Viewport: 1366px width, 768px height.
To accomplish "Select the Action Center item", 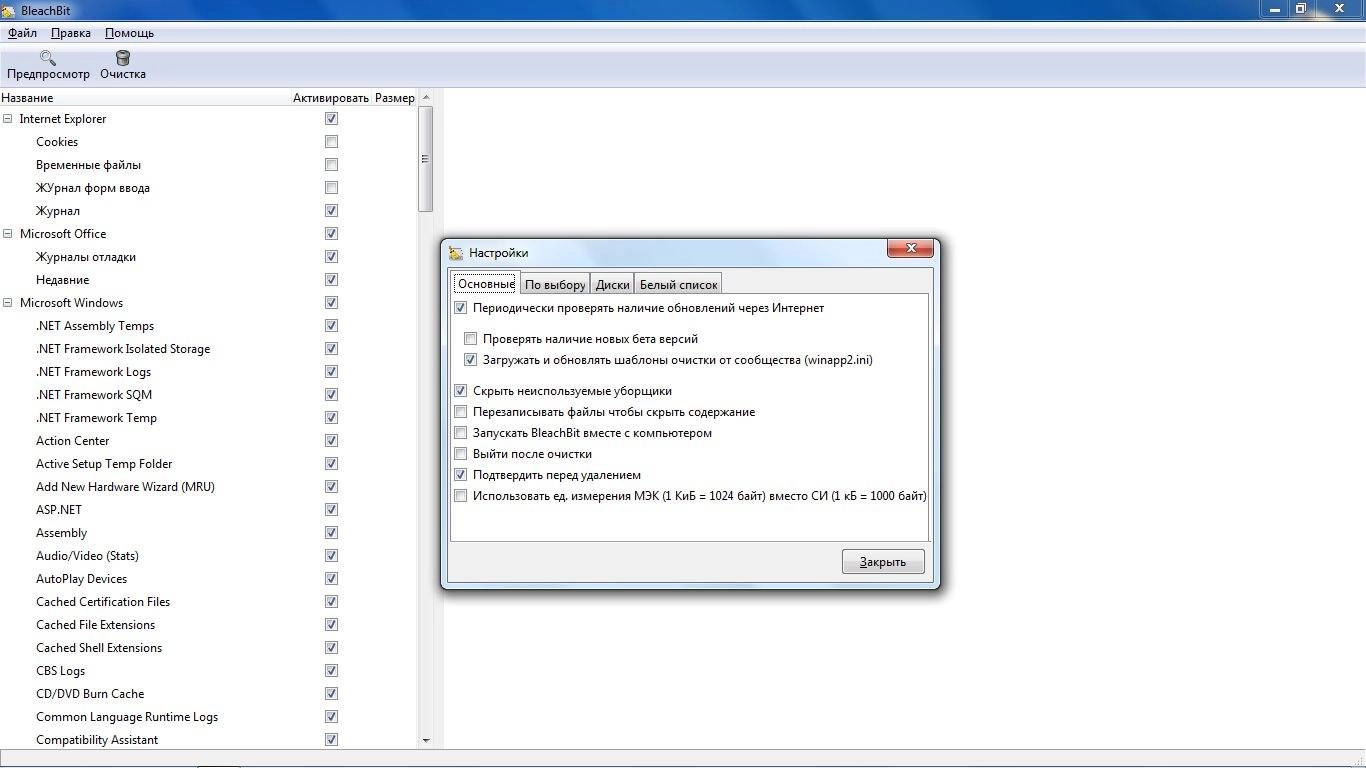I will [73, 441].
